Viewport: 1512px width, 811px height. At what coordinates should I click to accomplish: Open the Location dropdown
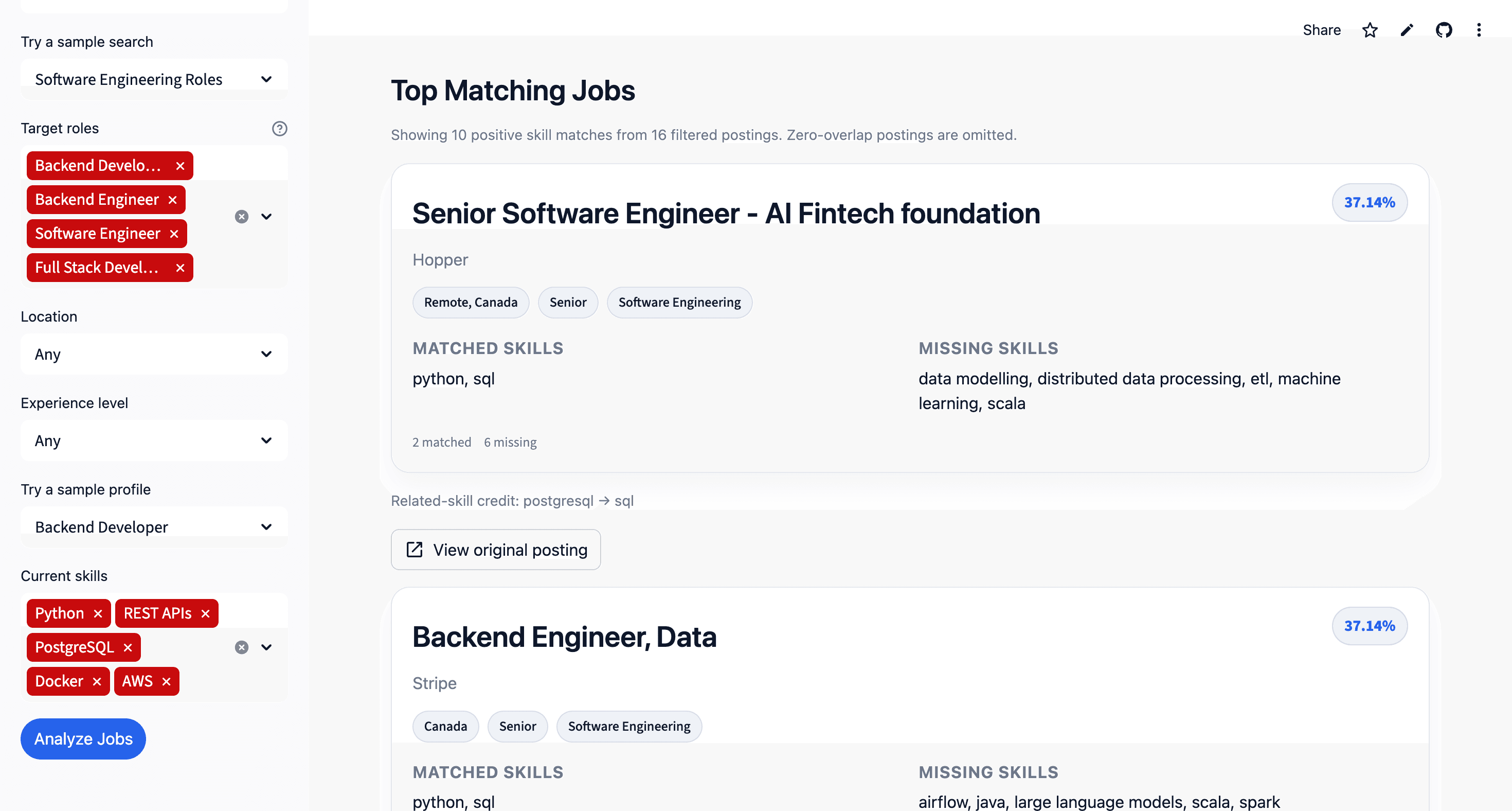(154, 354)
